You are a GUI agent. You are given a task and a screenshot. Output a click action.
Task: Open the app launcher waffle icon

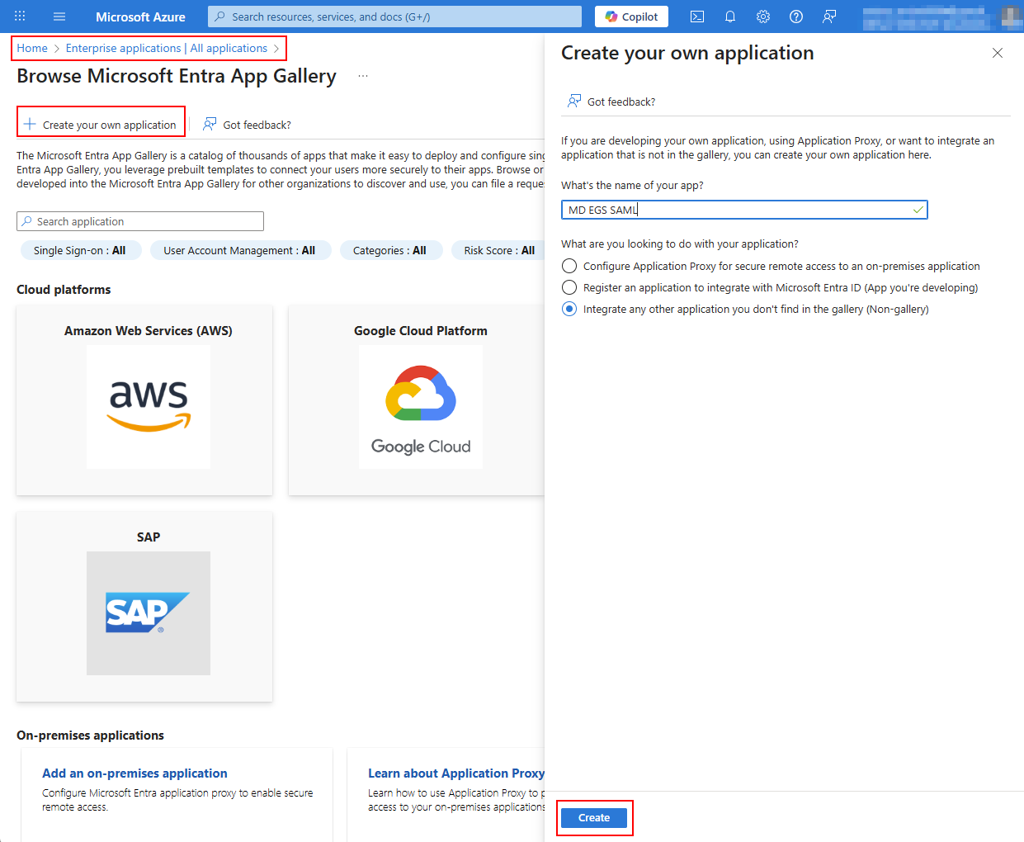20,17
